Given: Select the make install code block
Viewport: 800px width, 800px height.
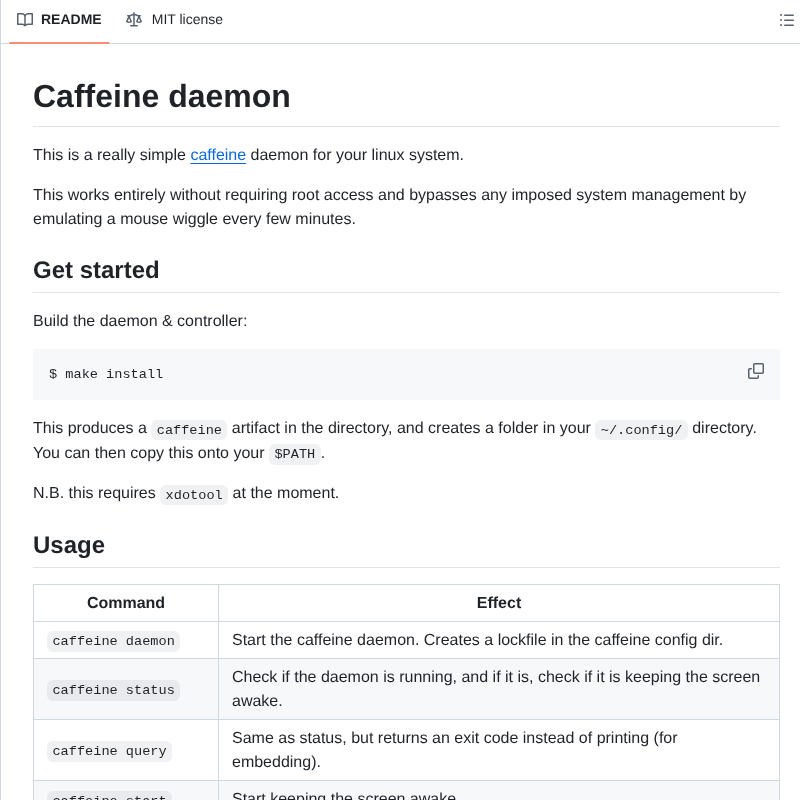Looking at the screenshot, I should coord(107,374).
